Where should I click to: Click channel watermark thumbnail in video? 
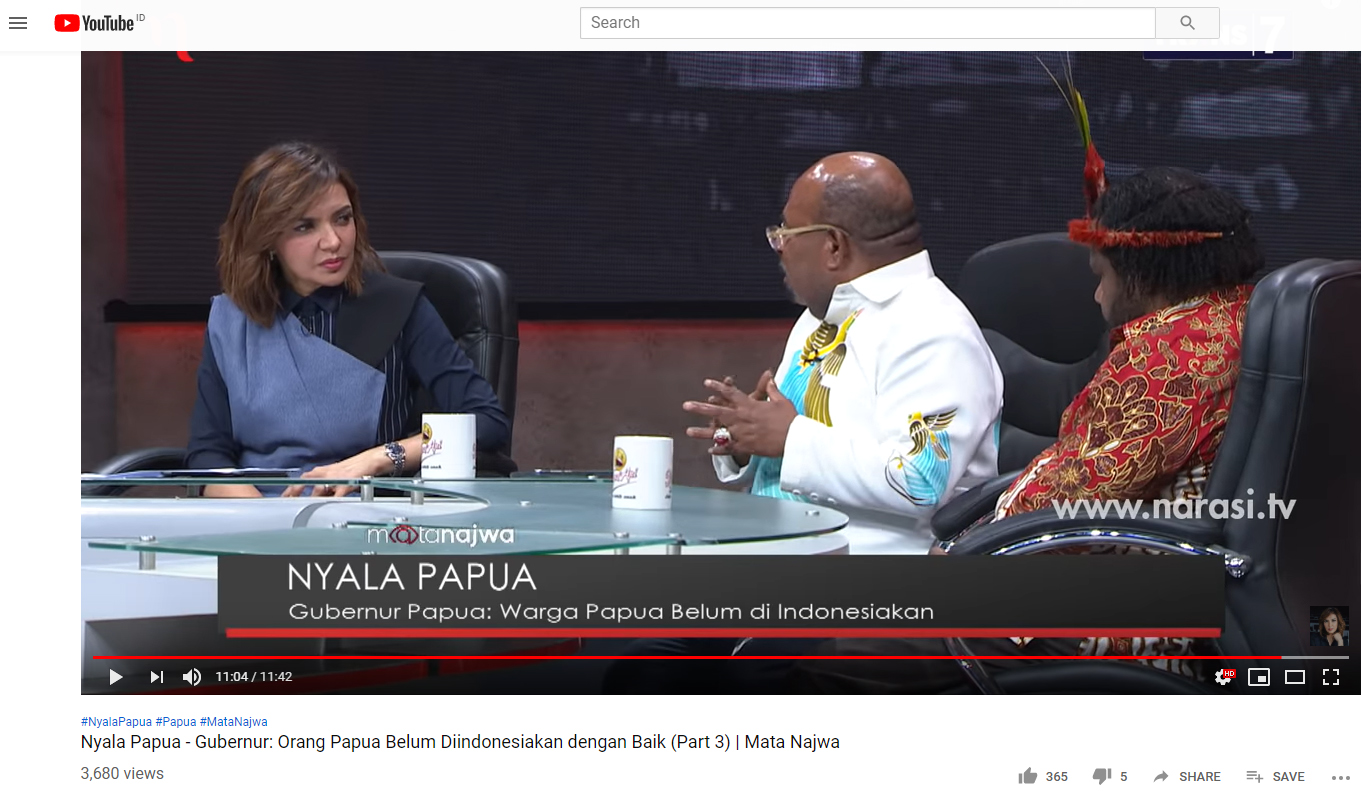click(x=1329, y=627)
